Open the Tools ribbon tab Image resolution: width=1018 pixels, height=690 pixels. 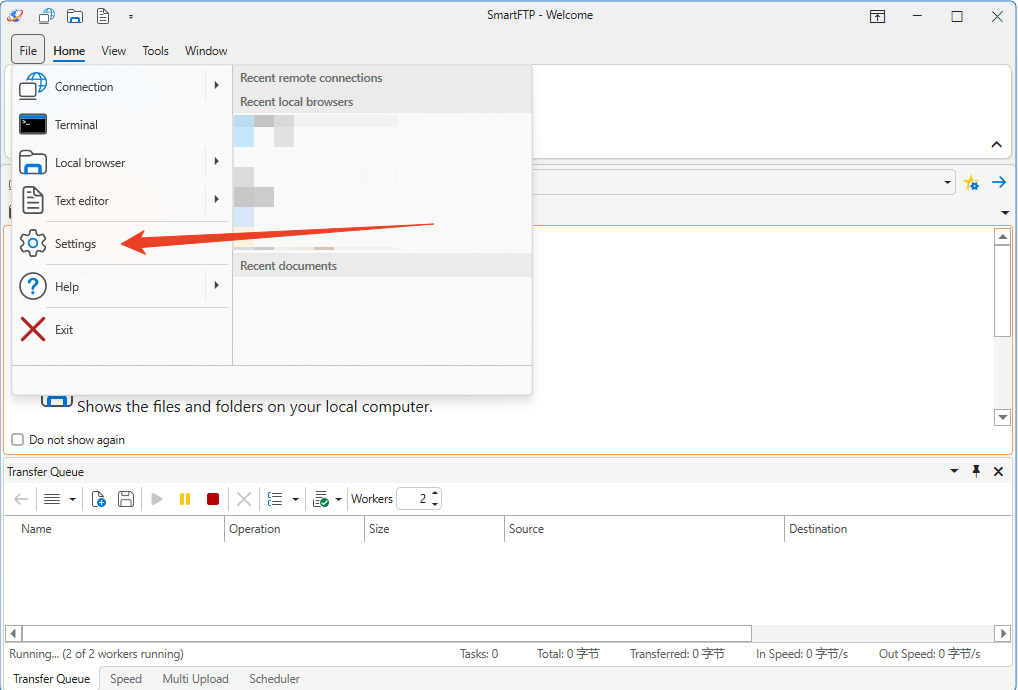[155, 51]
